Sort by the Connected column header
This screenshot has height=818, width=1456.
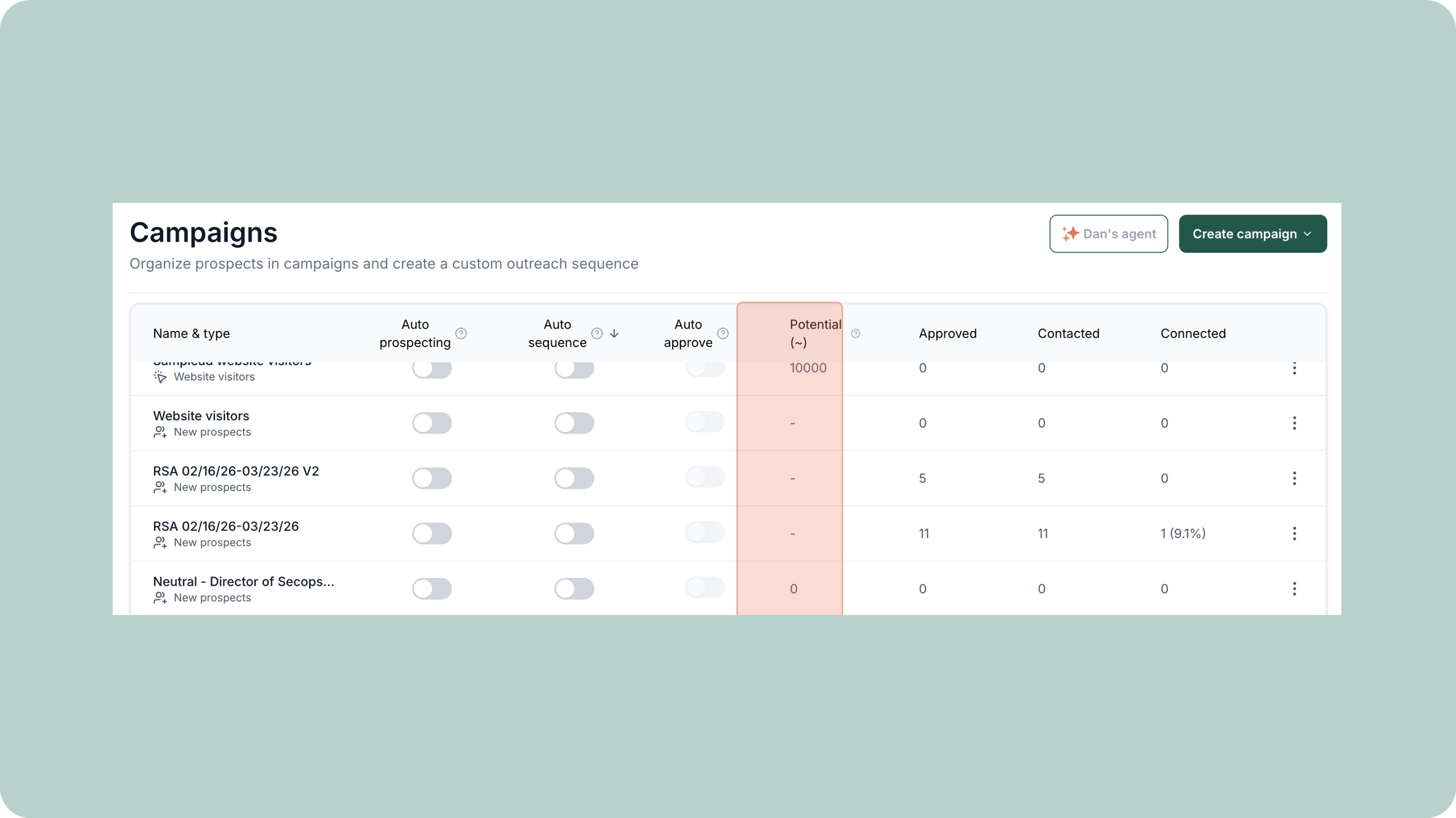tap(1193, 333)
